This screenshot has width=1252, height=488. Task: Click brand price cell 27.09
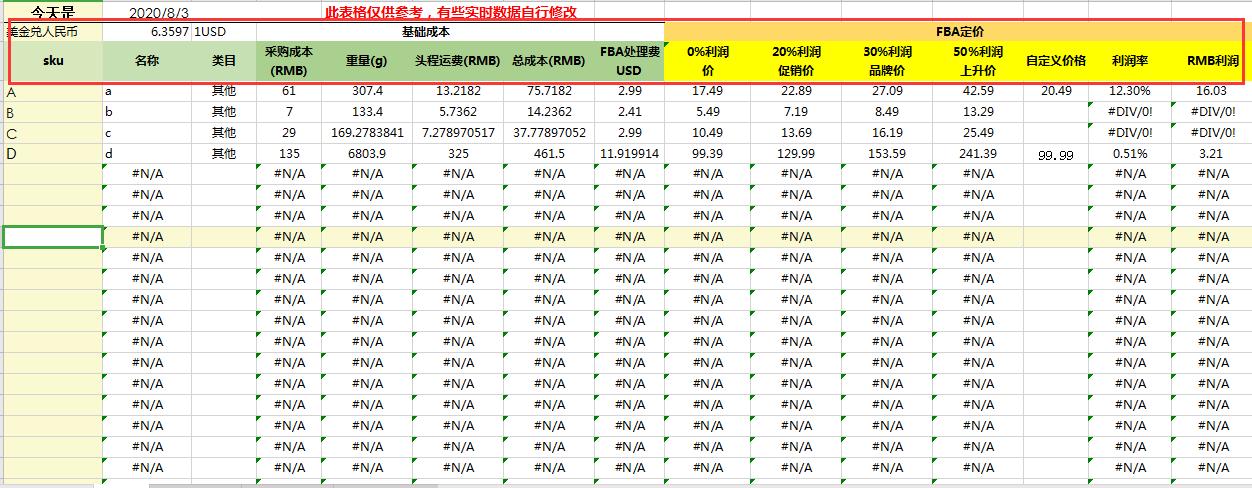pyautogui.click(x=885, y=91)
